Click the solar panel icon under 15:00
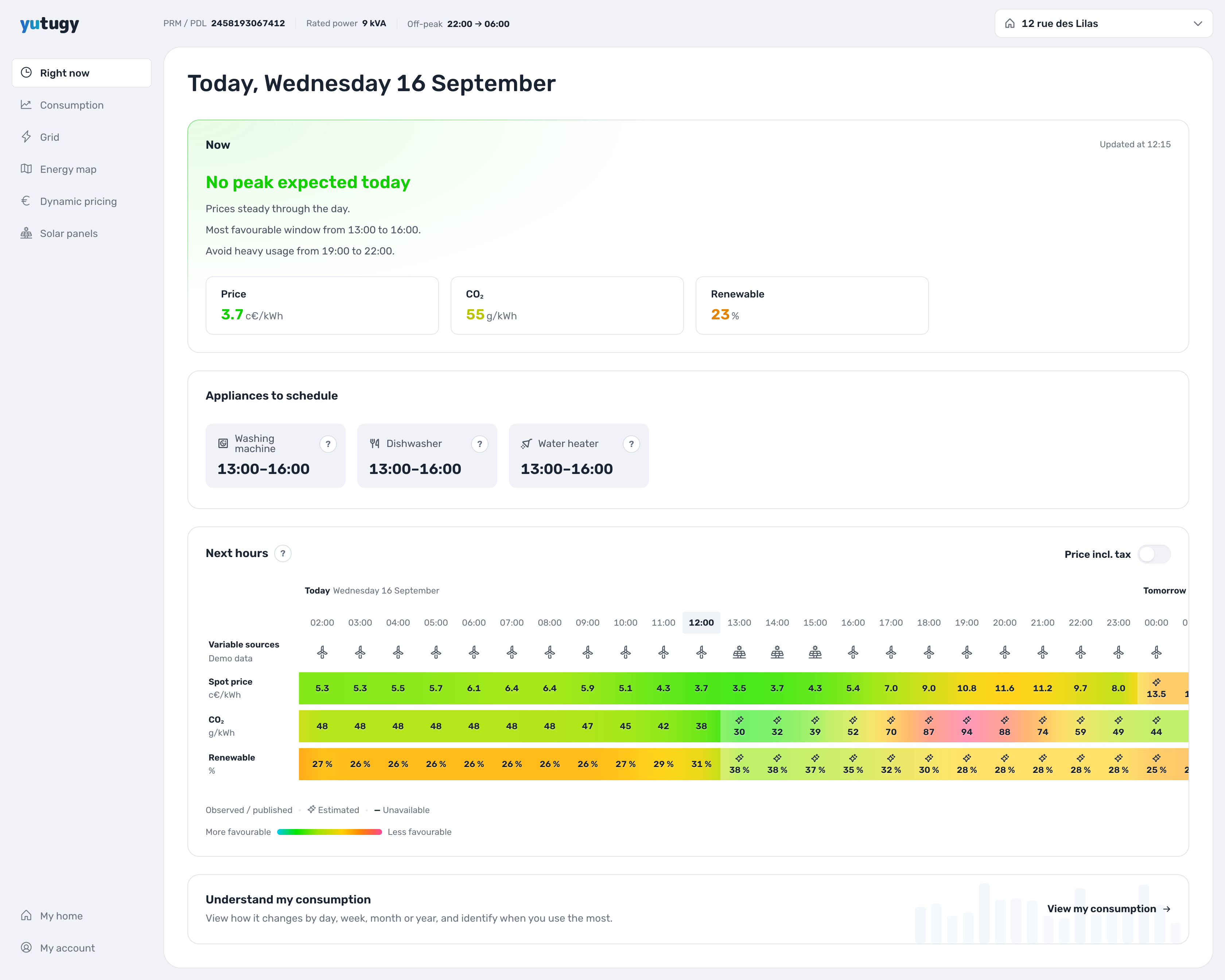The height and width of the screenshot is (980, 1225). click(x=815, y=652)
